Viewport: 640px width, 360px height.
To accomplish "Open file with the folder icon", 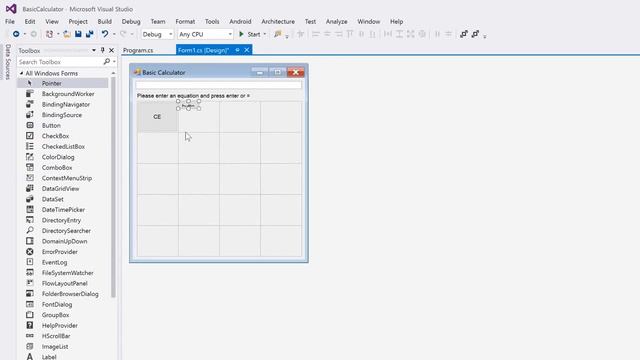I will coord(67,34).
